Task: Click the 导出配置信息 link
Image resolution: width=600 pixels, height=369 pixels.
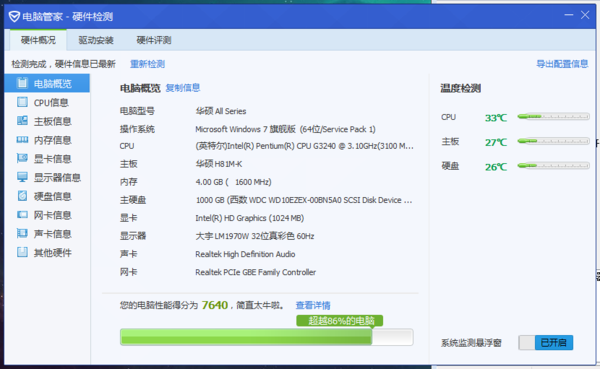Action: click(562, 64)
